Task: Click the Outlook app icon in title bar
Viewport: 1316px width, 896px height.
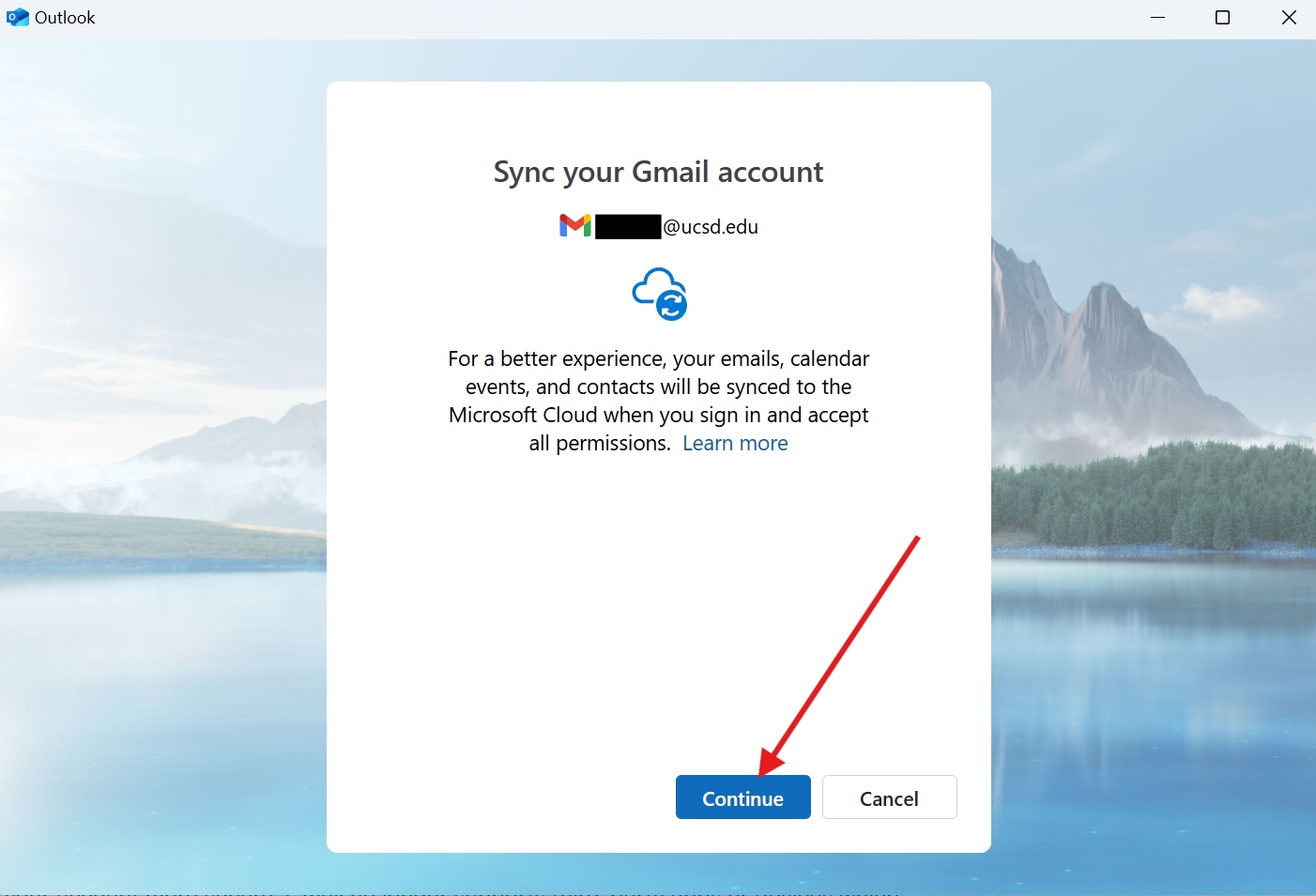Action: click(x=17, y=18)
